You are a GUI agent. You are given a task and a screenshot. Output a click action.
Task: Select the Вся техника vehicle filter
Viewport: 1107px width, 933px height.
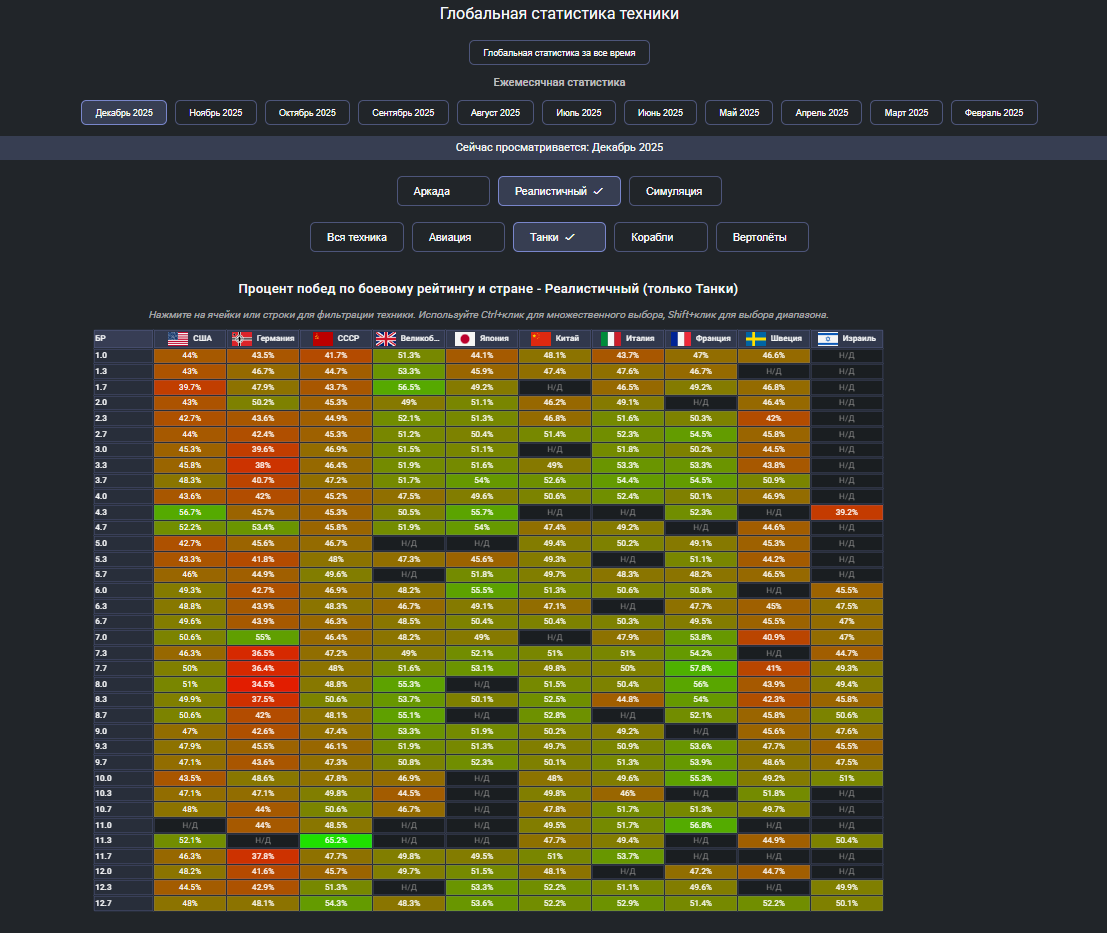357,237
